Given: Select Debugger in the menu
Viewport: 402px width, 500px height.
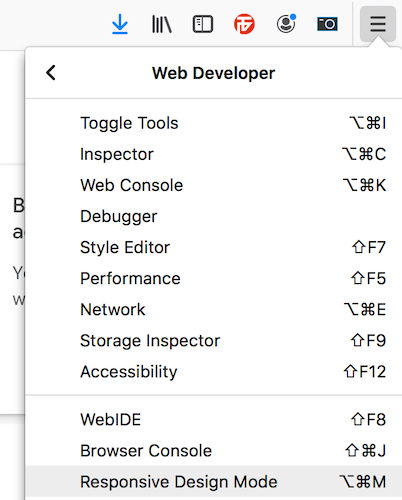Looking at the screenshot, I should click(x=214, y=216).
